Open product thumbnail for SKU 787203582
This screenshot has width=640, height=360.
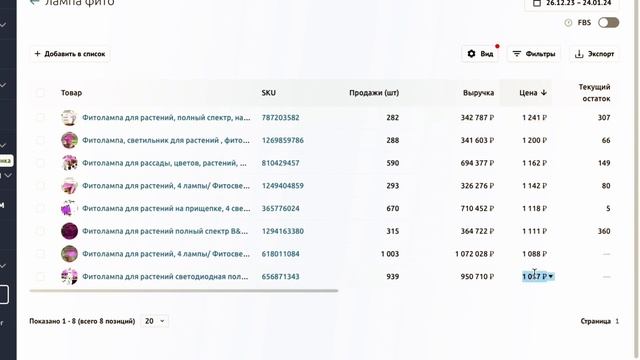(x=69, y=118)
